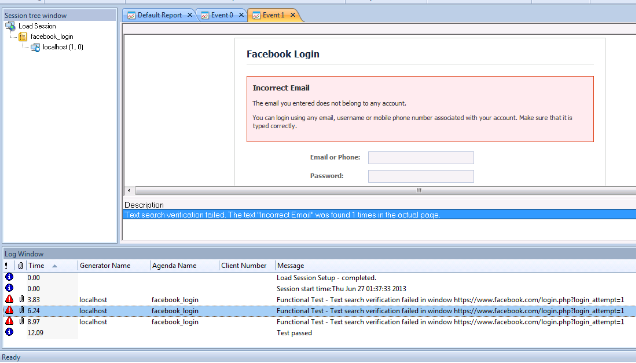Image resolution: width=636 pixels, height=363 pixels.
Task: Click the Default Report tab icon
Action: 131,15
